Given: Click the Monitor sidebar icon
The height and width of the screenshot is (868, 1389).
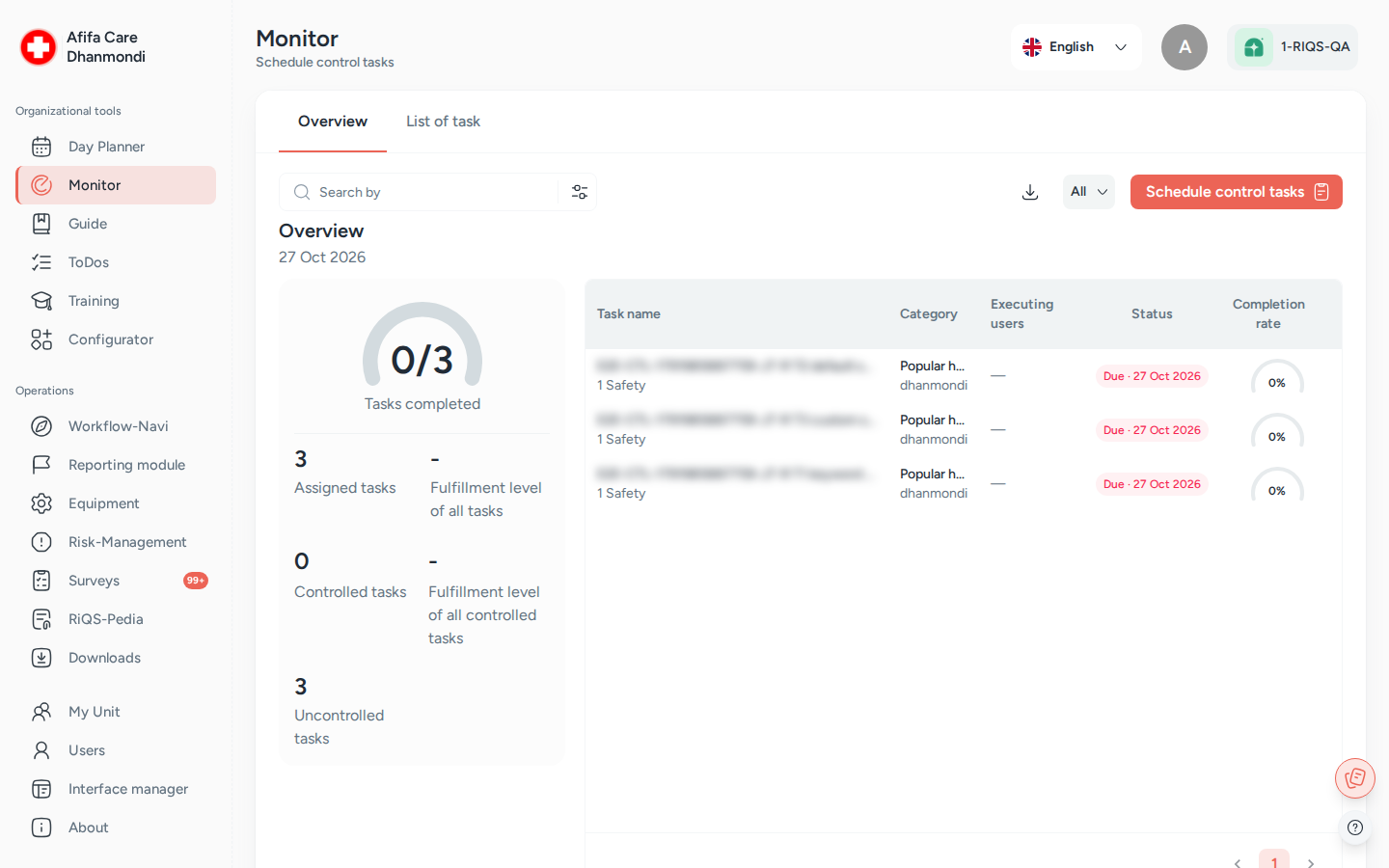Looking at the screenshot, I should (41, 185).
